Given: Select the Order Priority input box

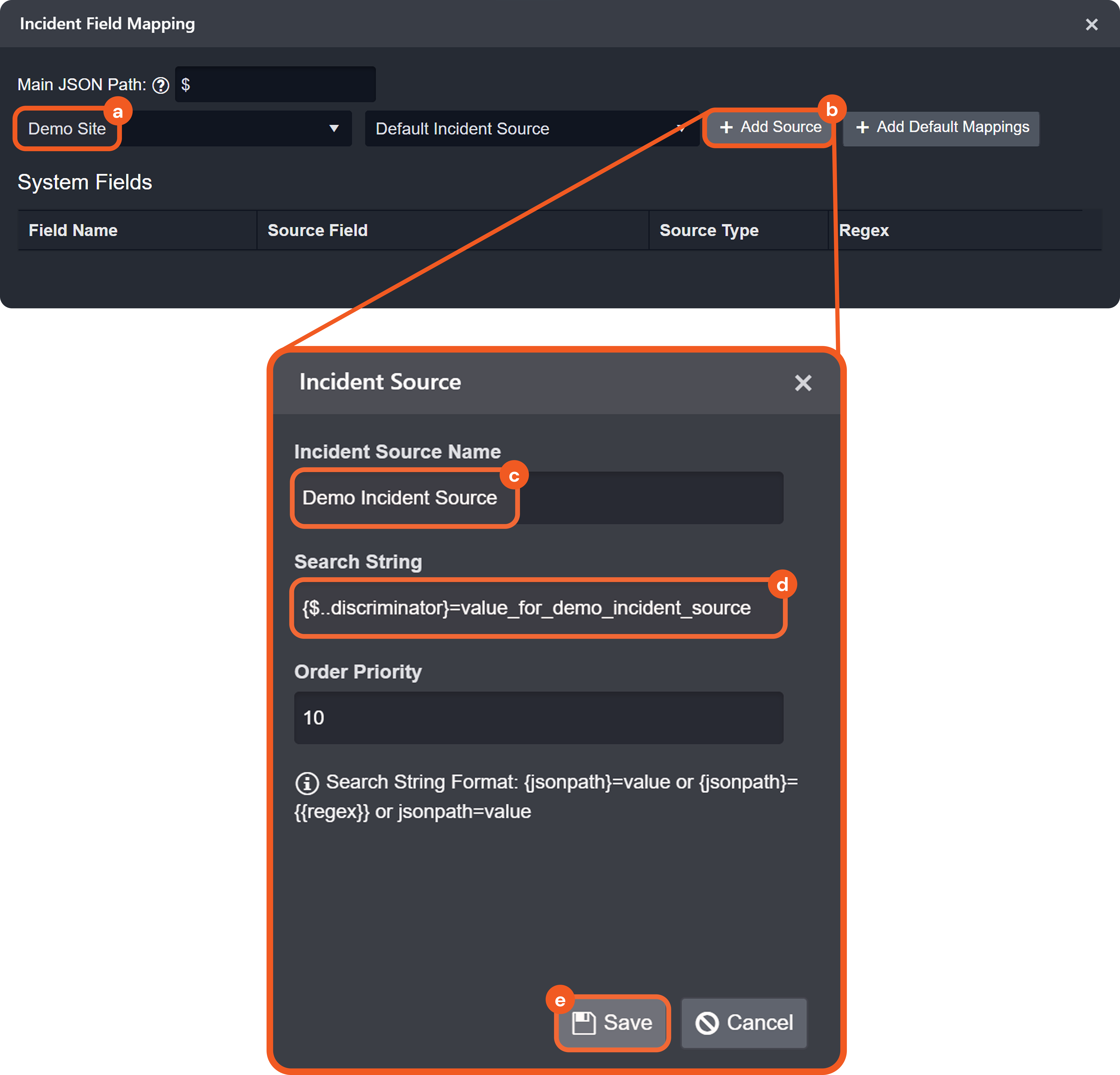Looking at the screenshot, I should tap(538, 718).
